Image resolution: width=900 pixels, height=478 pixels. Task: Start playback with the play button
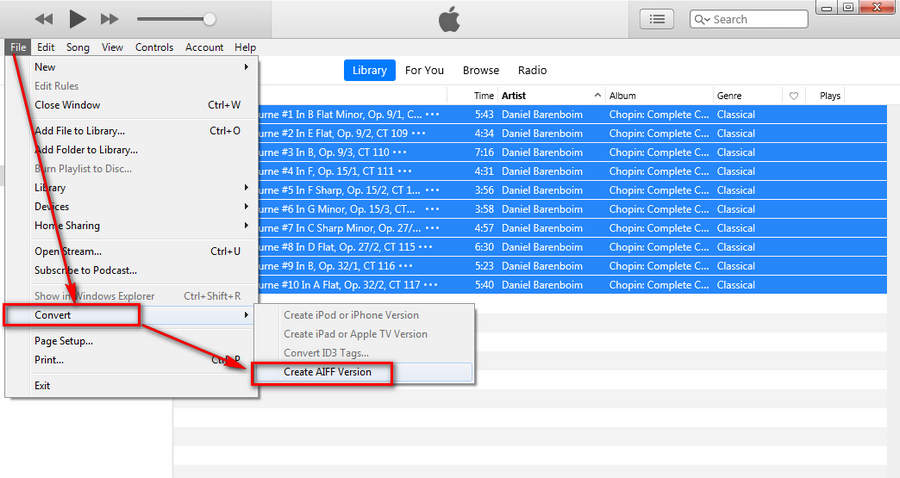coord(77,19)
